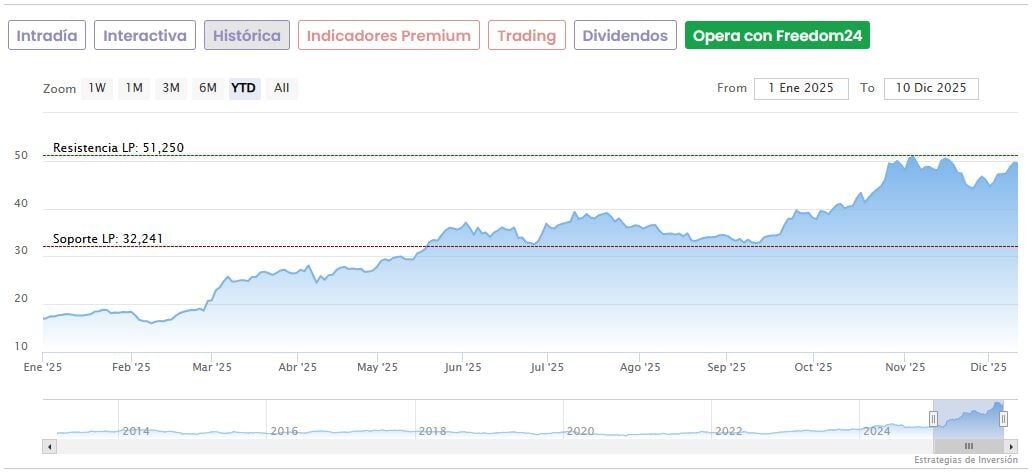Click Opera con Freedom24 button
The width and height of the screenshot is (1035, 476).
pos(777,36)
